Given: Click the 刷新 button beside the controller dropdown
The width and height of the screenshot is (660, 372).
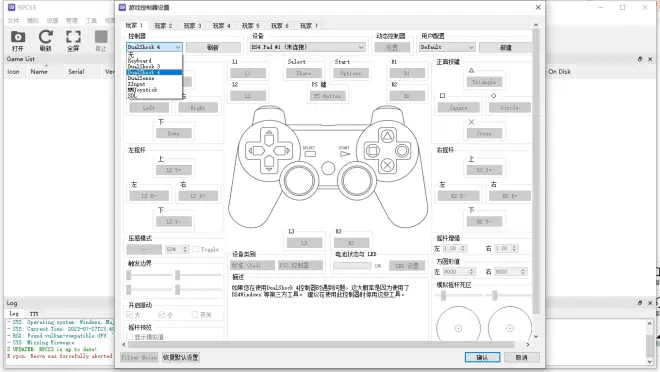Looking at the screenshot, I should pyautogui.click(x=213, y=48).
